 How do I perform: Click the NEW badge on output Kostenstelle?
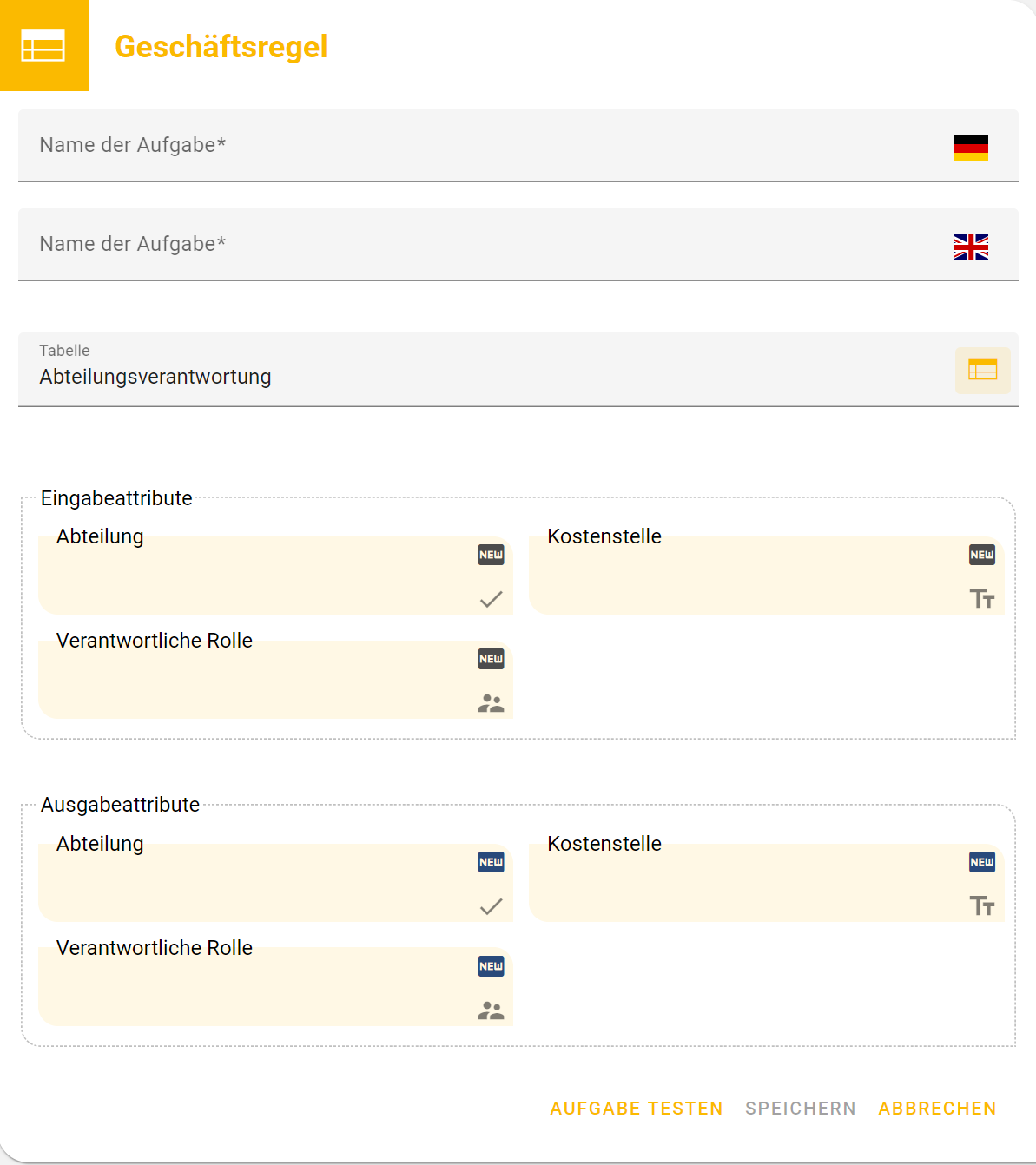click(982, 862)
